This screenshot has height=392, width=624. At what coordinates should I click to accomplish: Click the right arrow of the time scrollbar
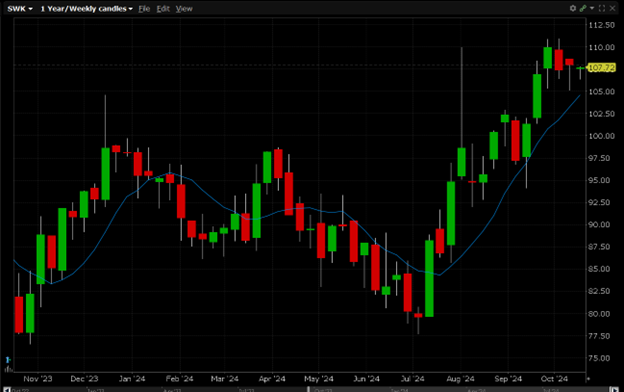click(x=615, y=390)
